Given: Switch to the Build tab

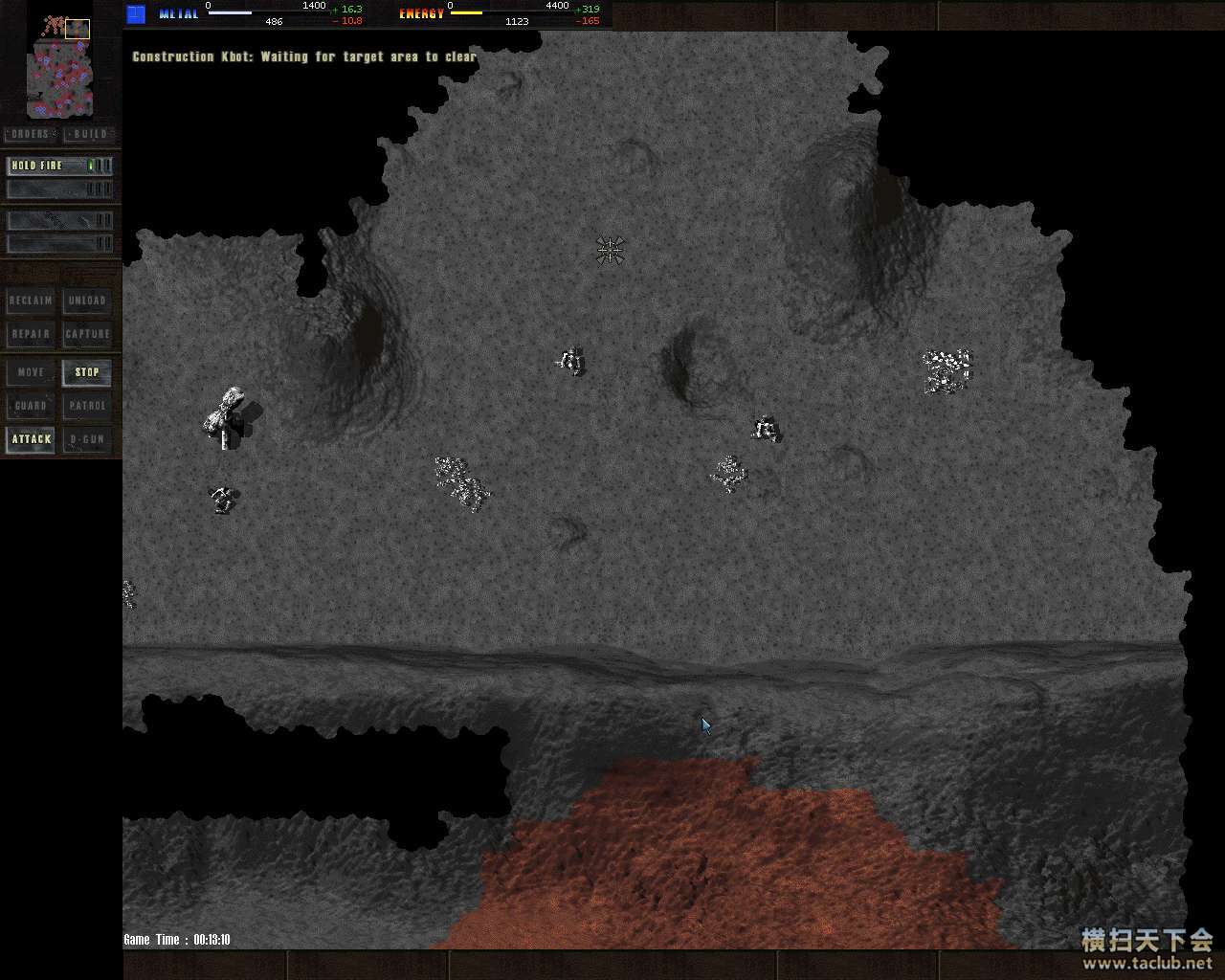Looking at the screenshot, I should pyautogui.click(x=90, y=134).
